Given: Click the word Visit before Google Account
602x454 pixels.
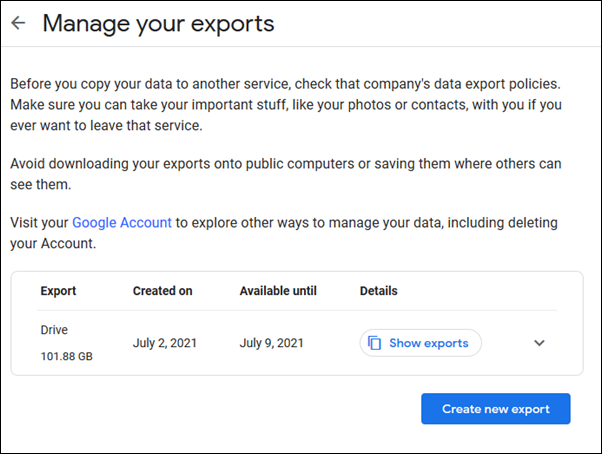Looking at the screenshot, I should 23,223.
